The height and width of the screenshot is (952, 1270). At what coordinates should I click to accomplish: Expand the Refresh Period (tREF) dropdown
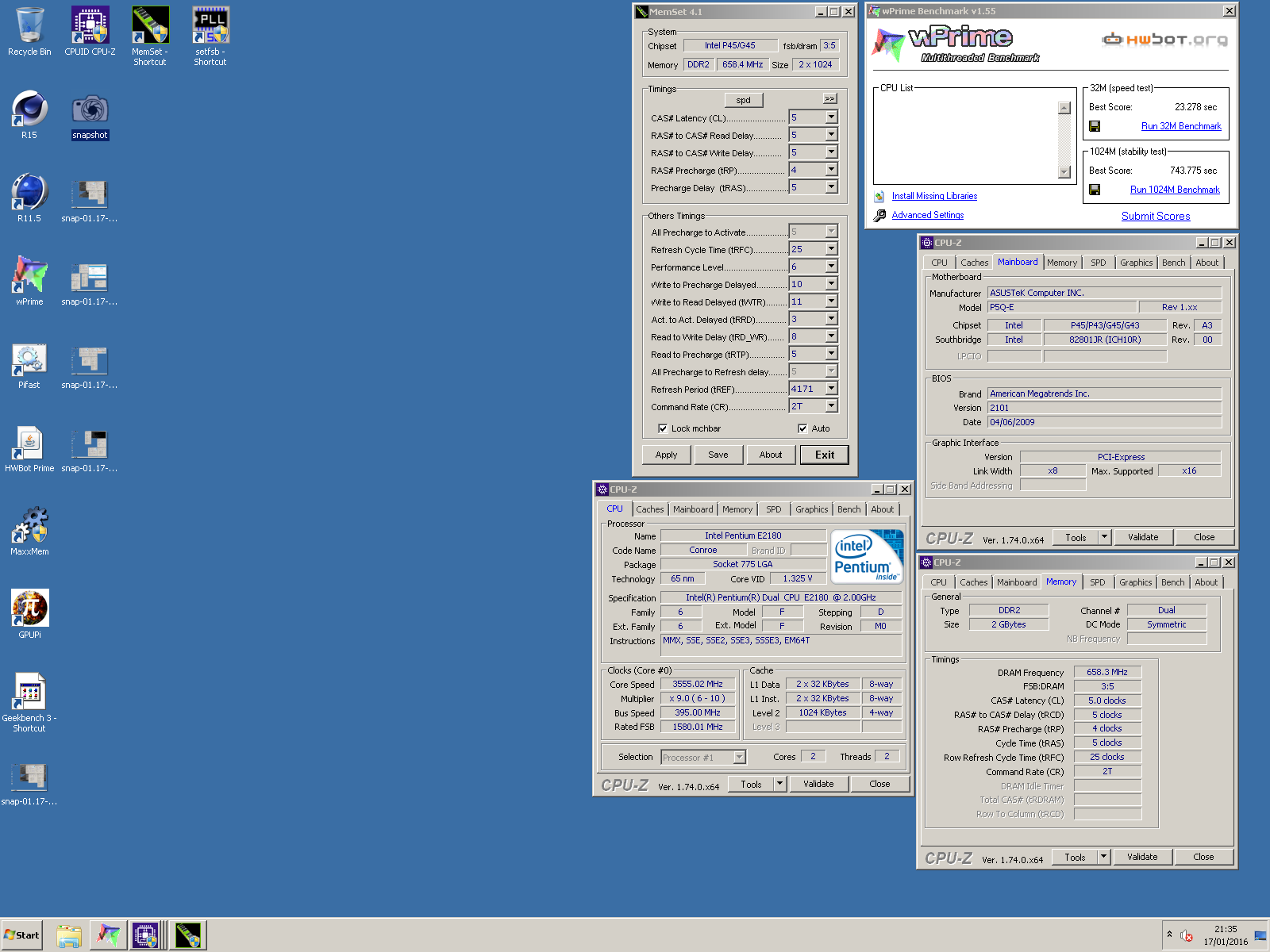click(x=831, y=389)
